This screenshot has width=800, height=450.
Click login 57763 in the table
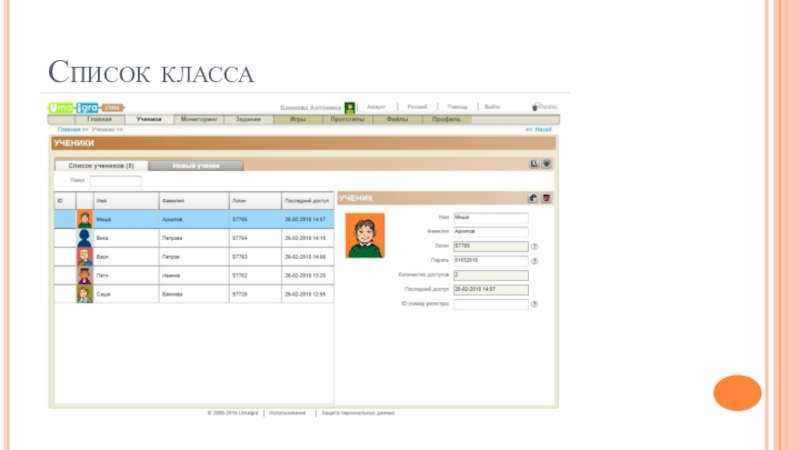[x=239, y=257]
